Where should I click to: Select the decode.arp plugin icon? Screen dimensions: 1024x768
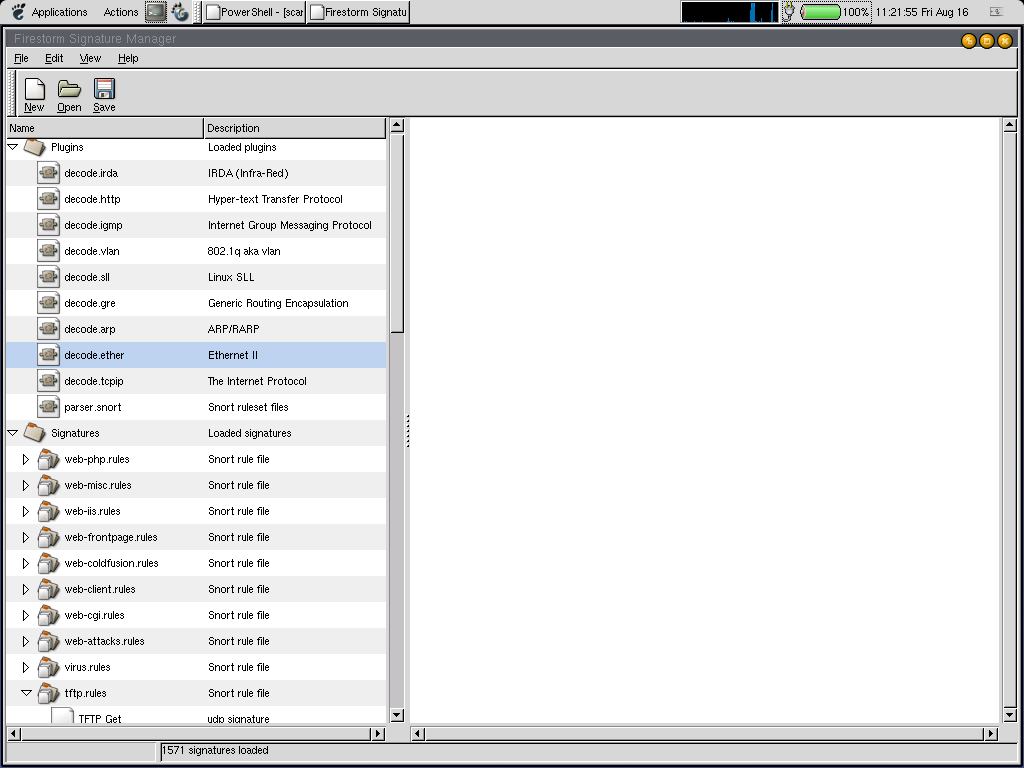pos(48,329)
